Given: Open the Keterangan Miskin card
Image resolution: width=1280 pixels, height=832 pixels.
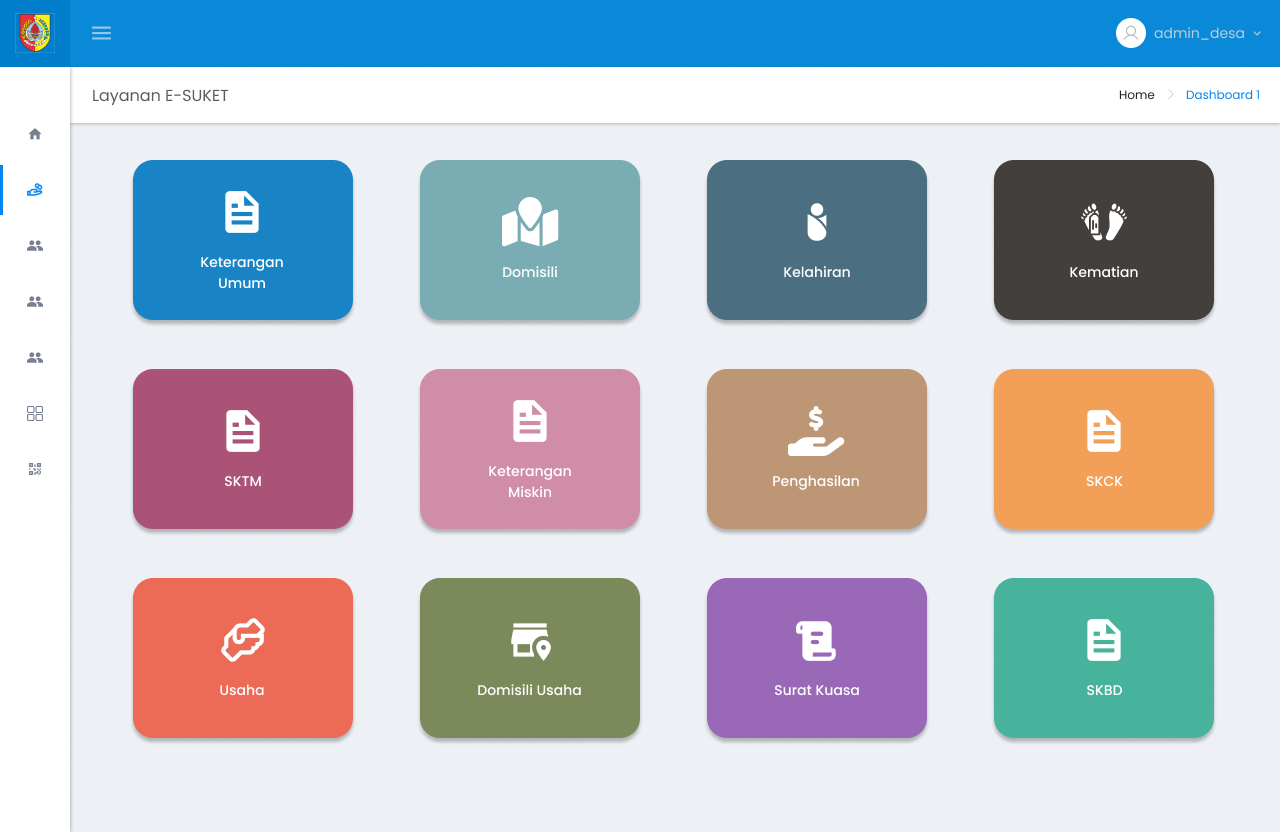Looking at the screenshot, I should (x=530, y=449).
